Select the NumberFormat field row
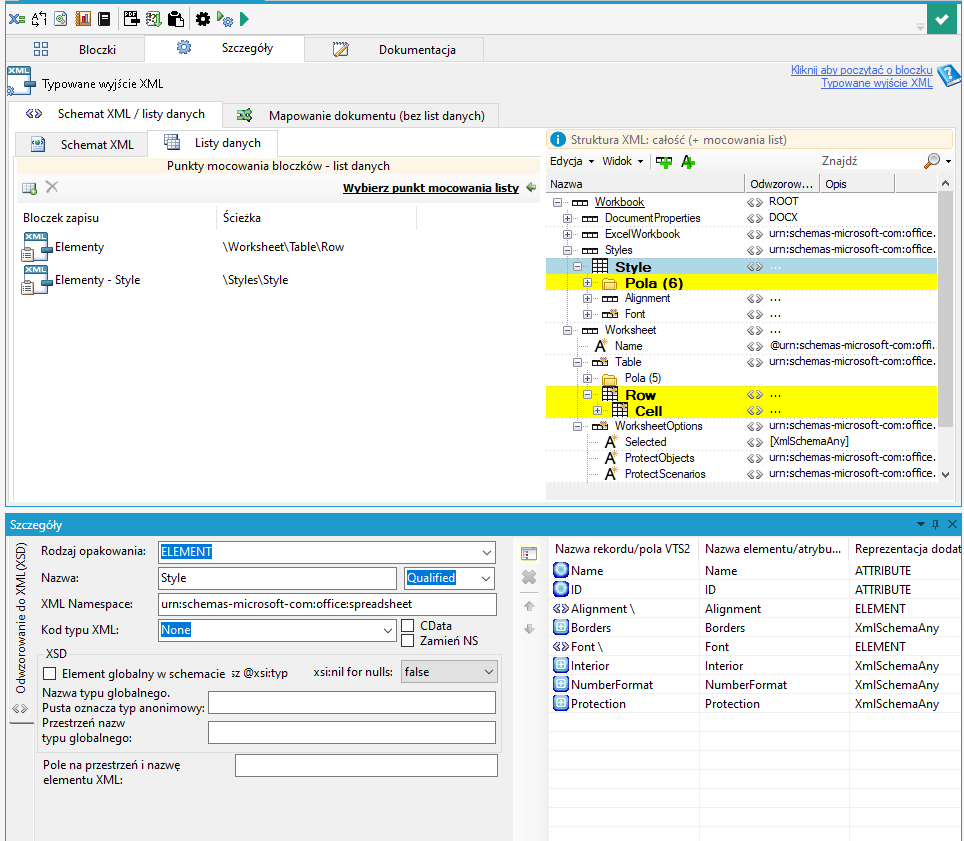This screenshot has width=964, height=841. tap(756, 685)
